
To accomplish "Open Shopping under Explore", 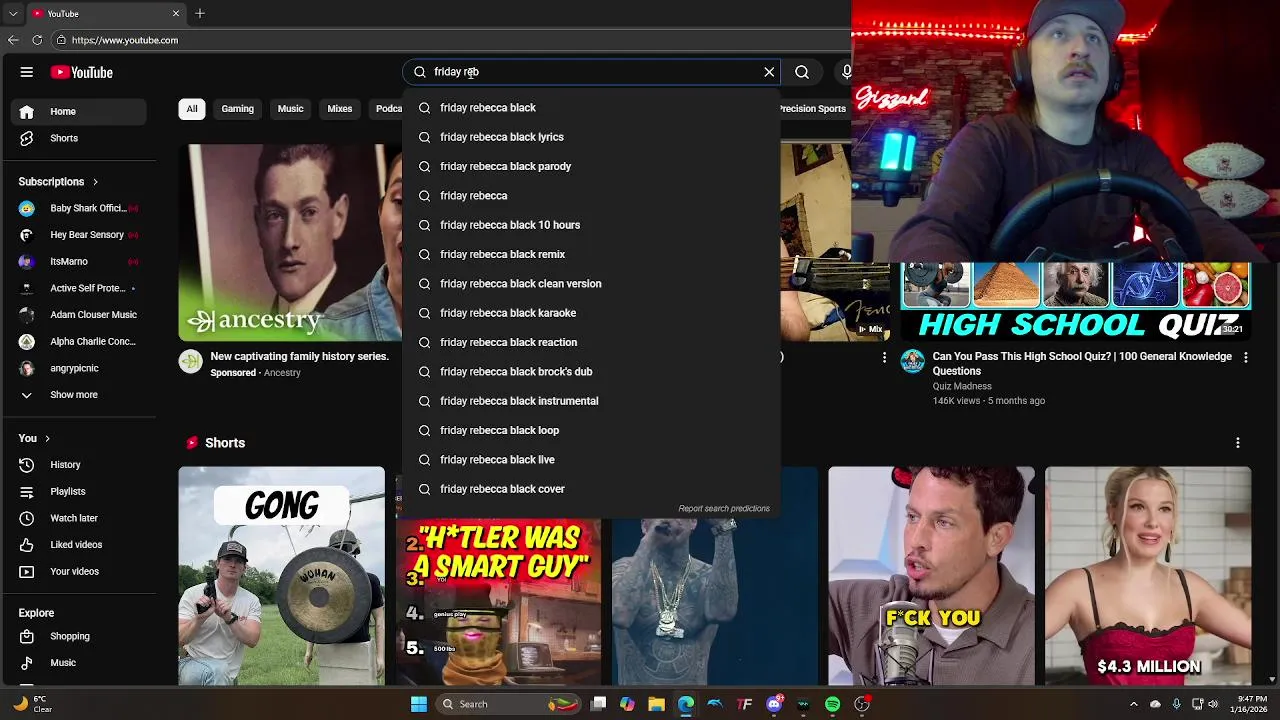I will click(79, 636).
